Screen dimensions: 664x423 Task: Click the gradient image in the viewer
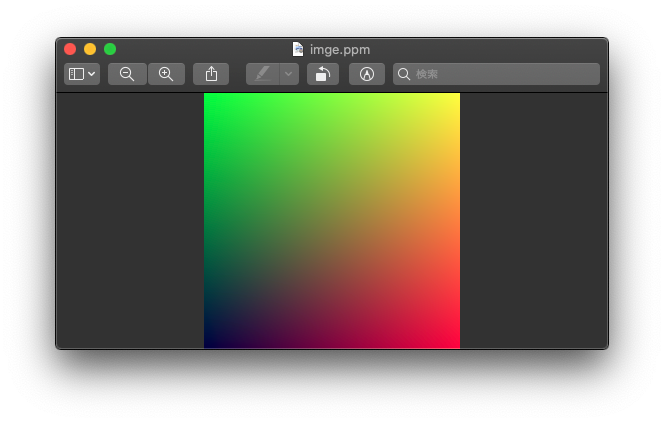332,221
